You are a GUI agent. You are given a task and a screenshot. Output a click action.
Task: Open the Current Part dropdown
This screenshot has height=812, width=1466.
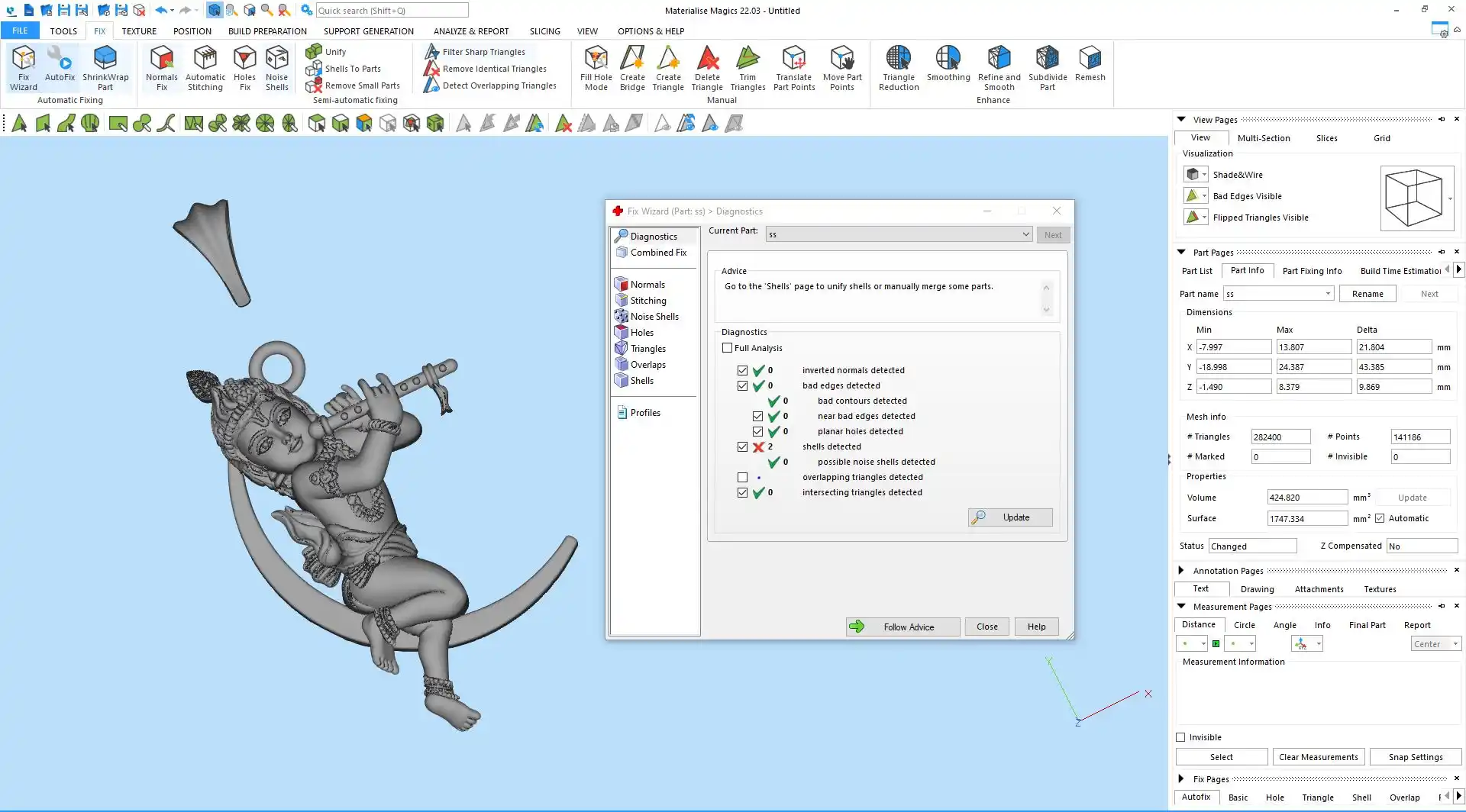point(1025,234)
